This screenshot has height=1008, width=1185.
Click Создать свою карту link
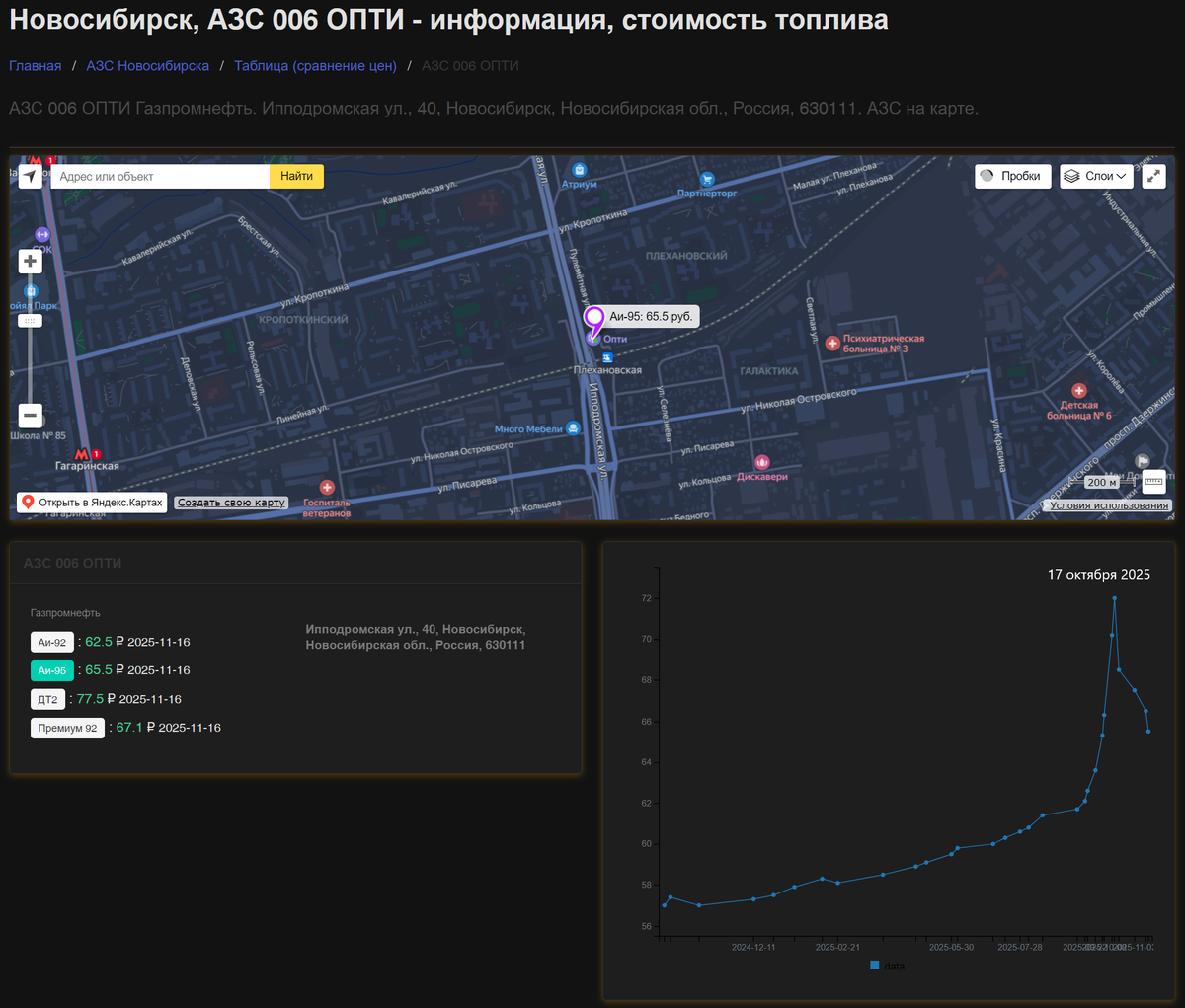(231, 503)
